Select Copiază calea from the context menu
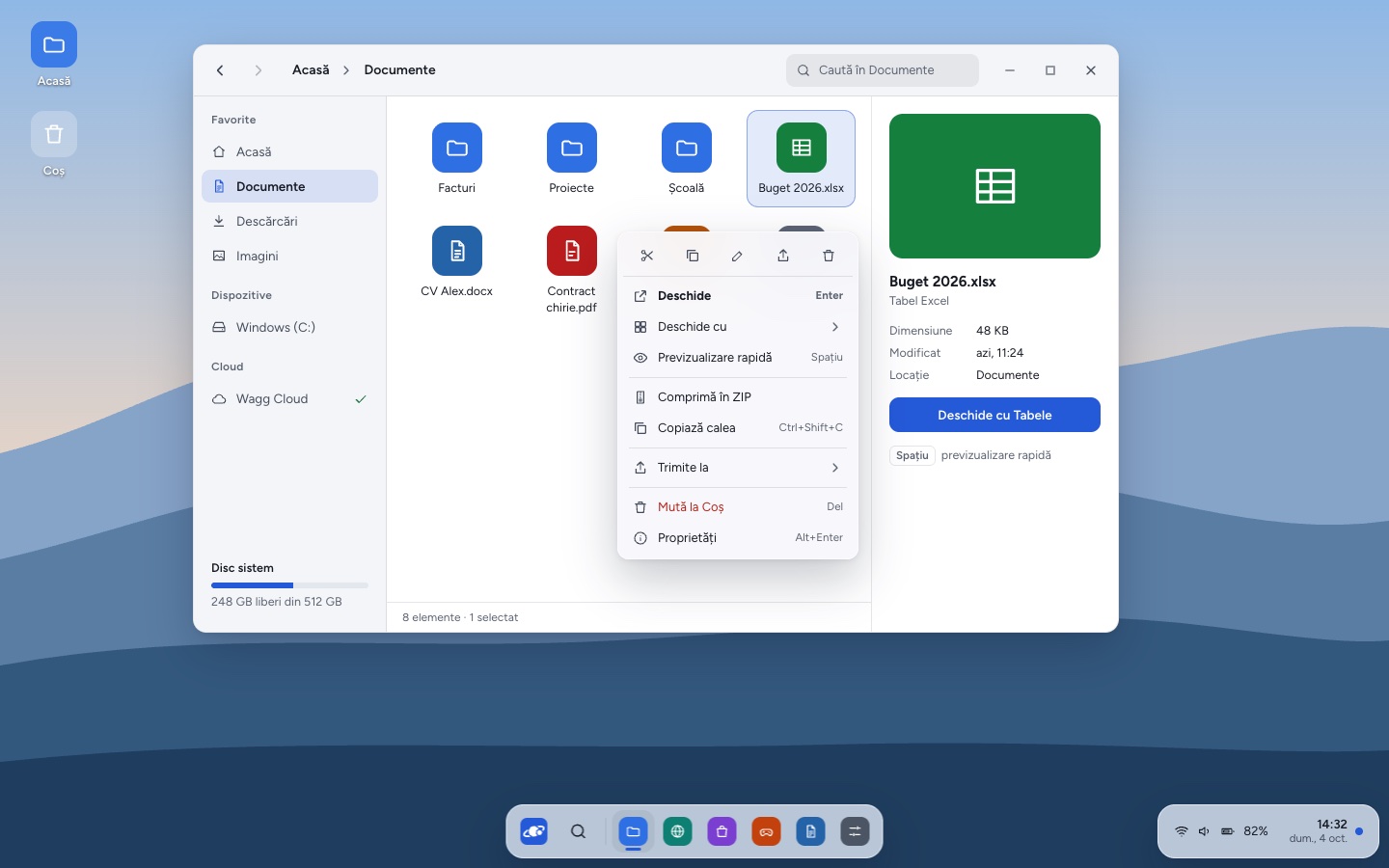This screenshot has width=1389, height=868. pos(738,428)
